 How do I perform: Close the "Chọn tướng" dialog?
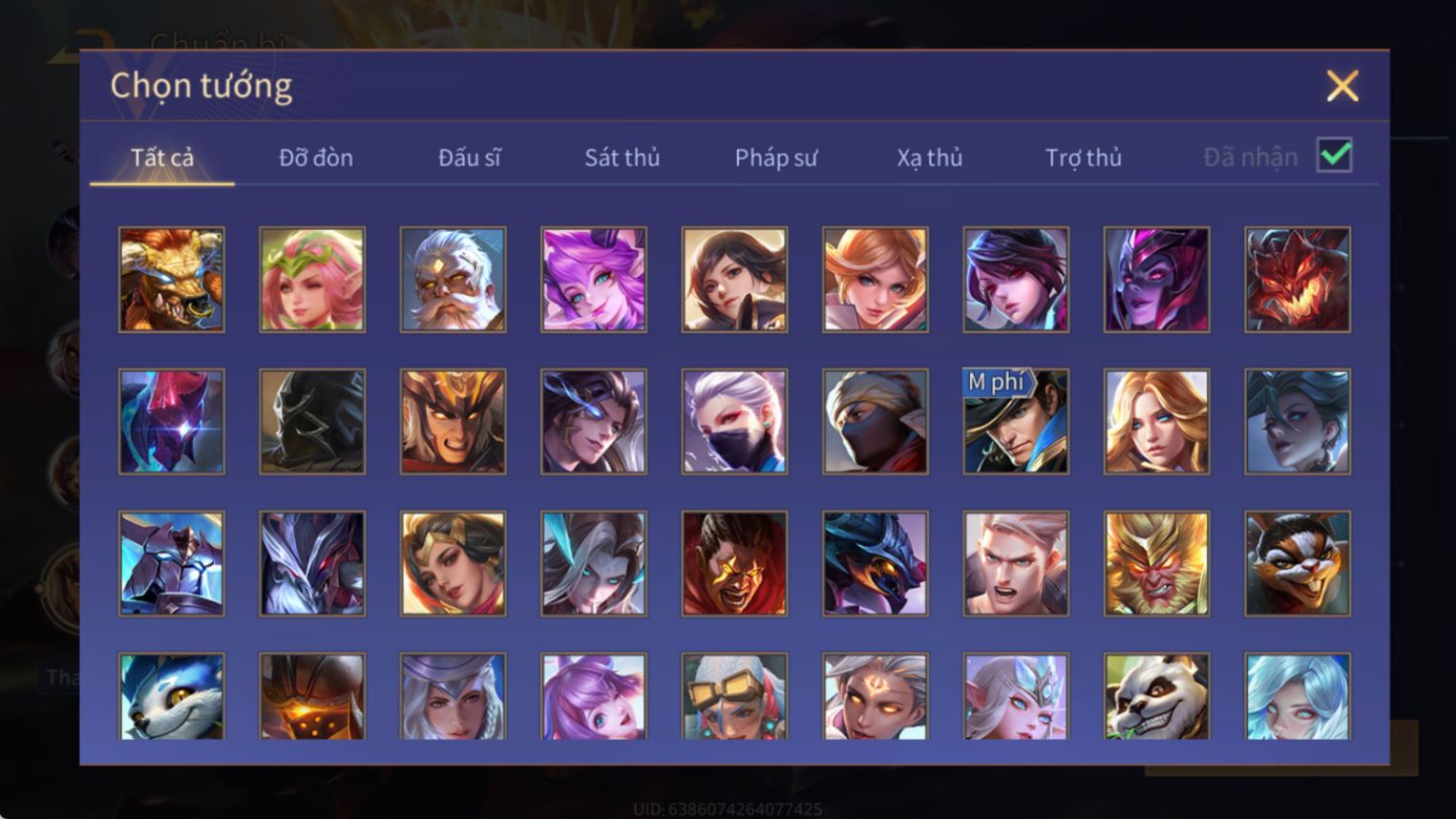tap(1342, 86)
